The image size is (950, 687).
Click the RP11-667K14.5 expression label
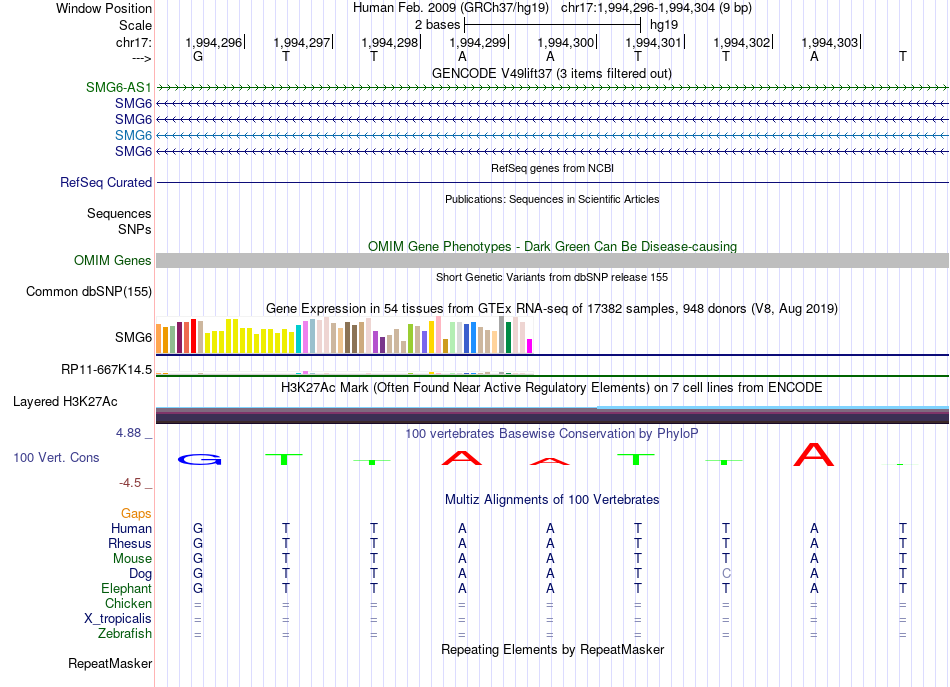tap(107, 370)
